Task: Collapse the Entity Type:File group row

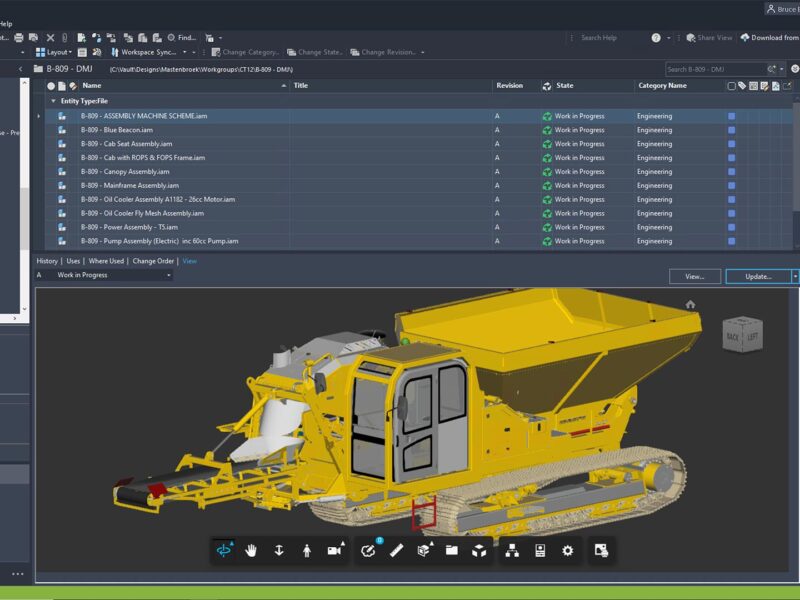Action: point(52,101)
